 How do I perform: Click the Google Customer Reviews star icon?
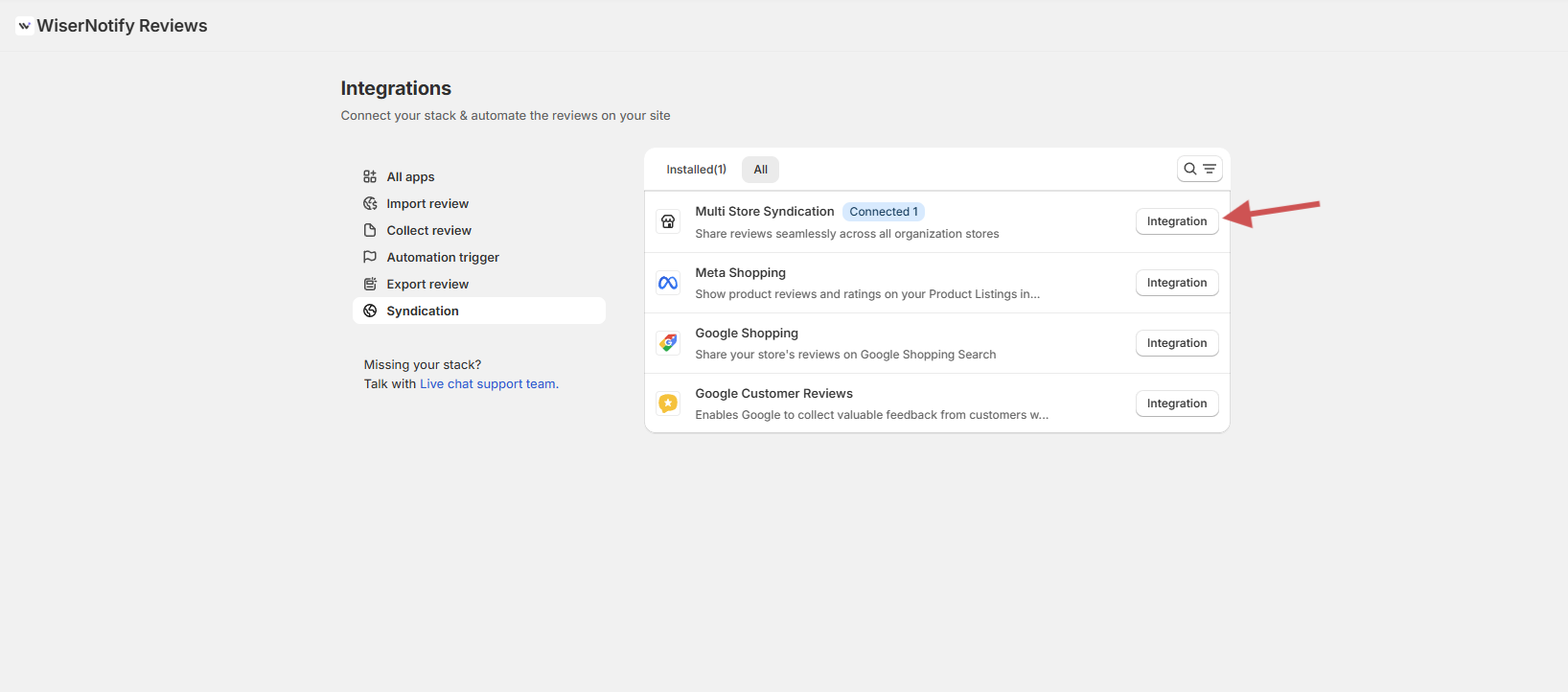click(668, 404)
